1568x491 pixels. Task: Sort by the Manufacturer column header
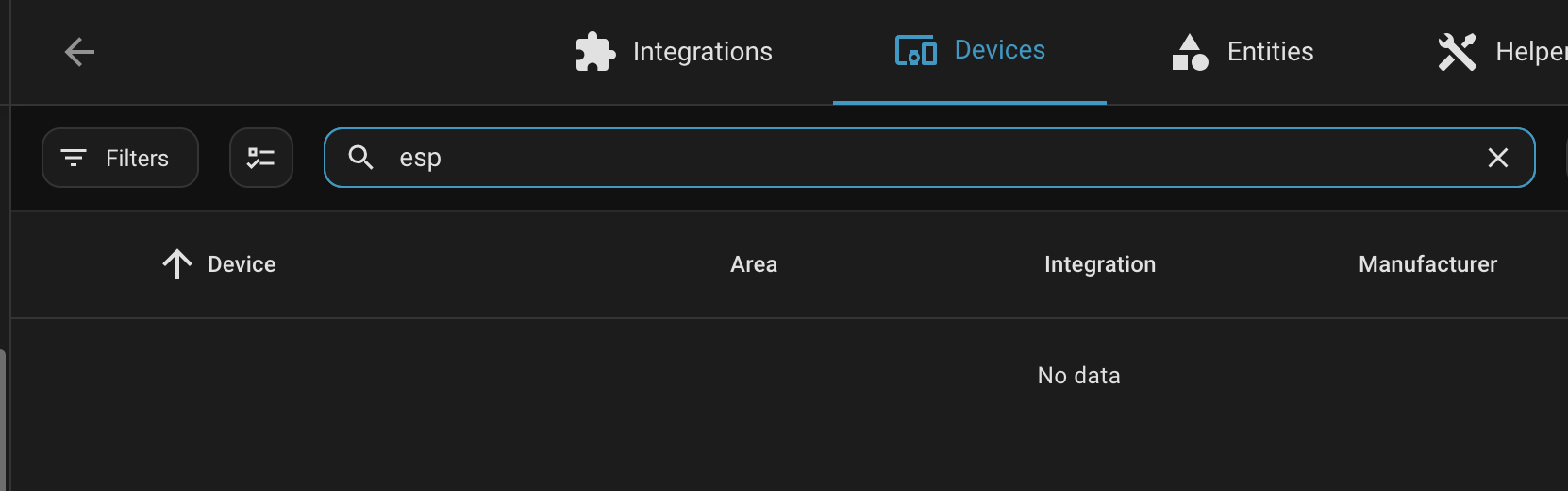coord(1427,264)
